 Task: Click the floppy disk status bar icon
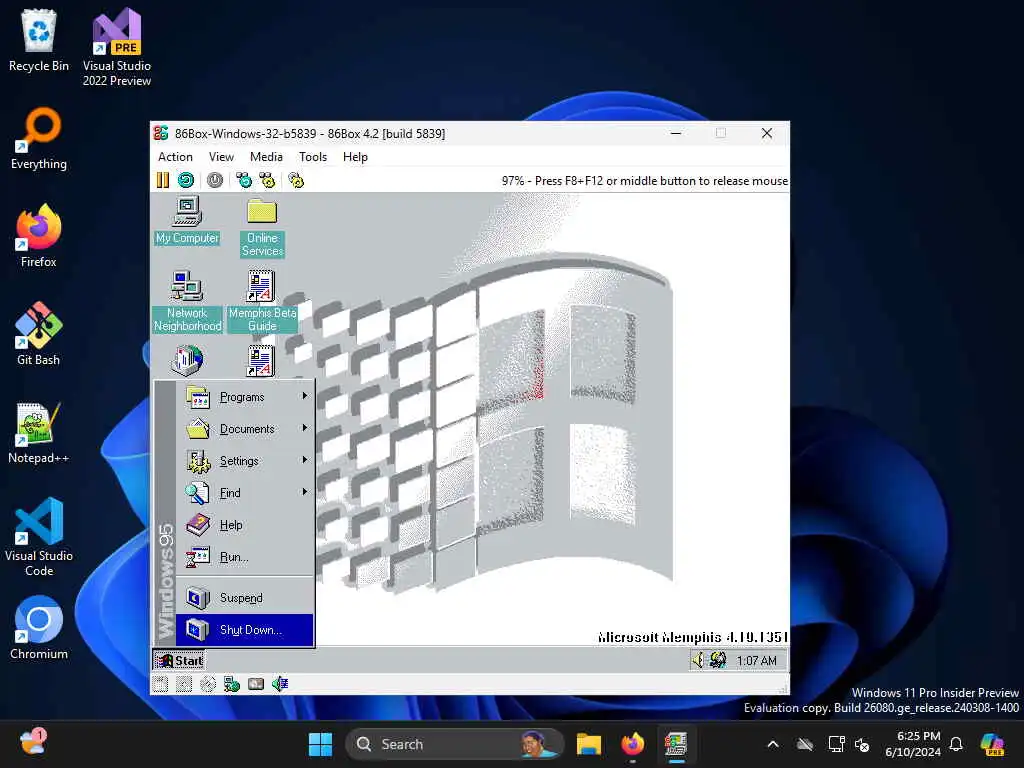(x=161, y=684)
